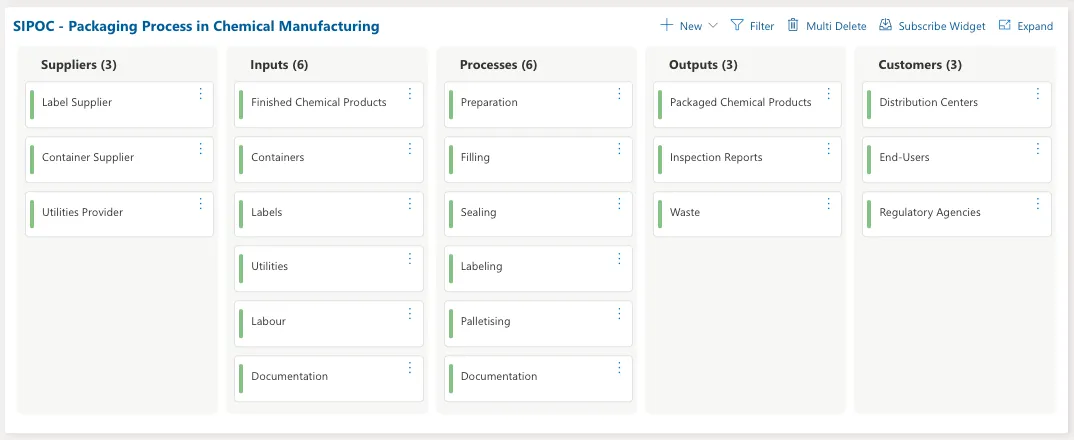
Task: Open options menu for Distribution Centers card
Action: (1038, 94)
